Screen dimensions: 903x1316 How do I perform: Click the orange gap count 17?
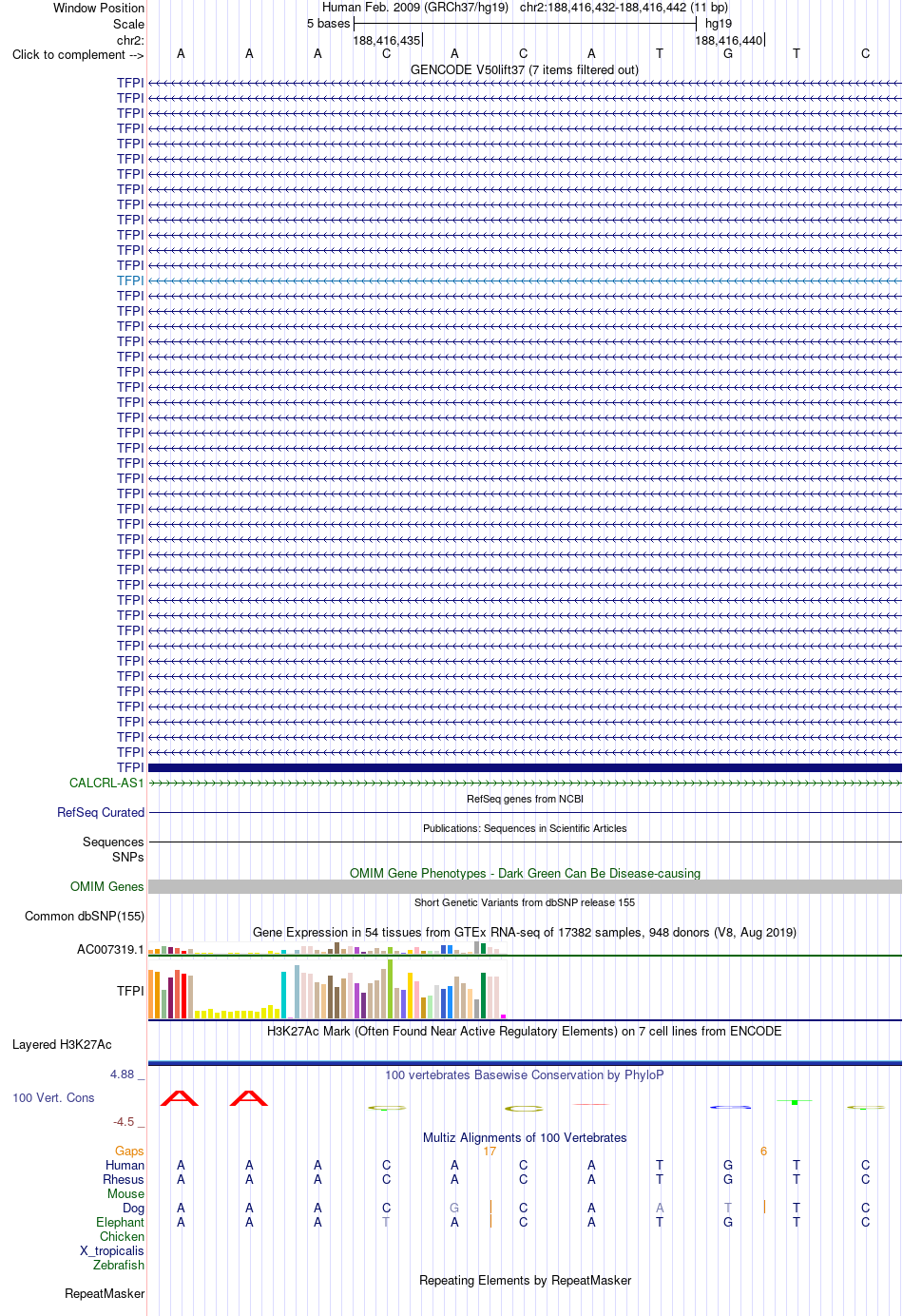[x=490, y=1151]
